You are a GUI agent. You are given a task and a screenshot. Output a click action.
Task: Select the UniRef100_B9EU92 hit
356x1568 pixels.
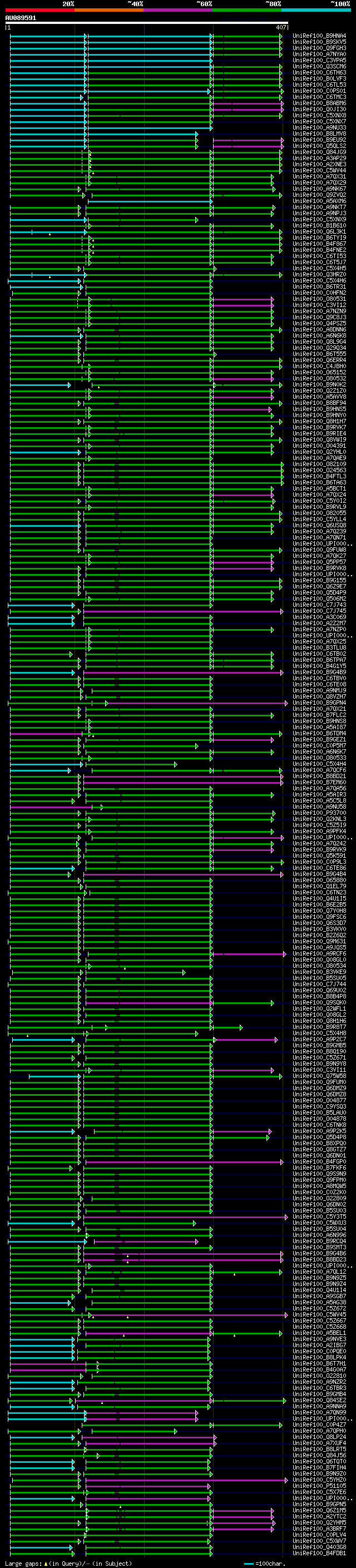coord(319,140)
